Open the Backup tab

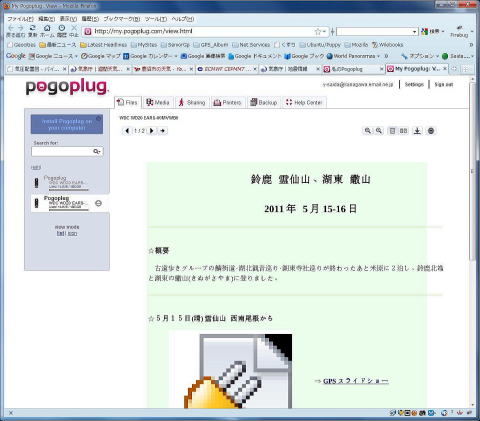click(264, 102)
